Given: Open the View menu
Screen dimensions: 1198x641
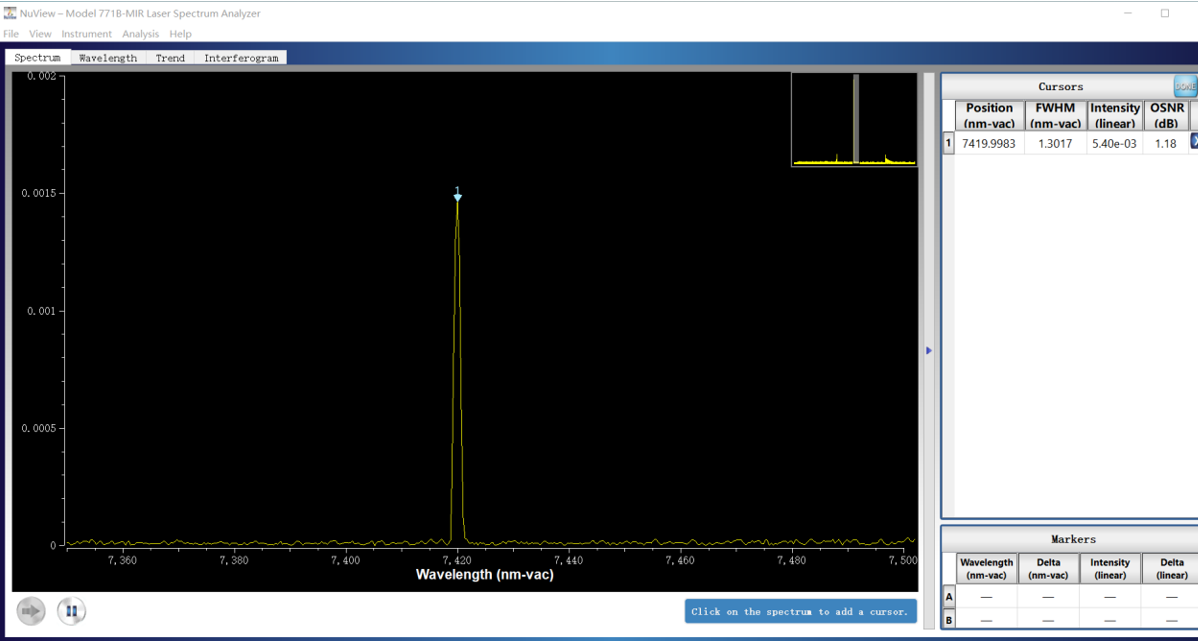Looking at the screenshot, I should (x=40, y=34).
